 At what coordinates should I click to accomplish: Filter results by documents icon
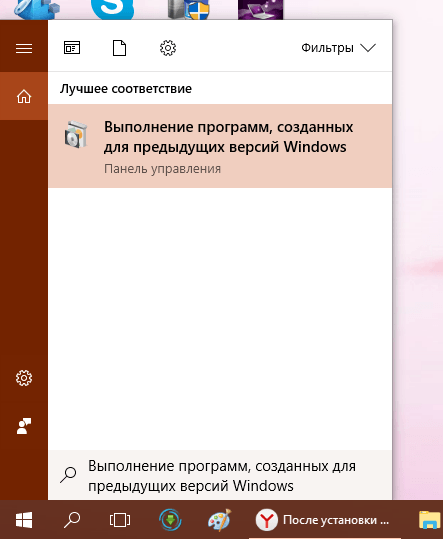[x=120, y=48]
